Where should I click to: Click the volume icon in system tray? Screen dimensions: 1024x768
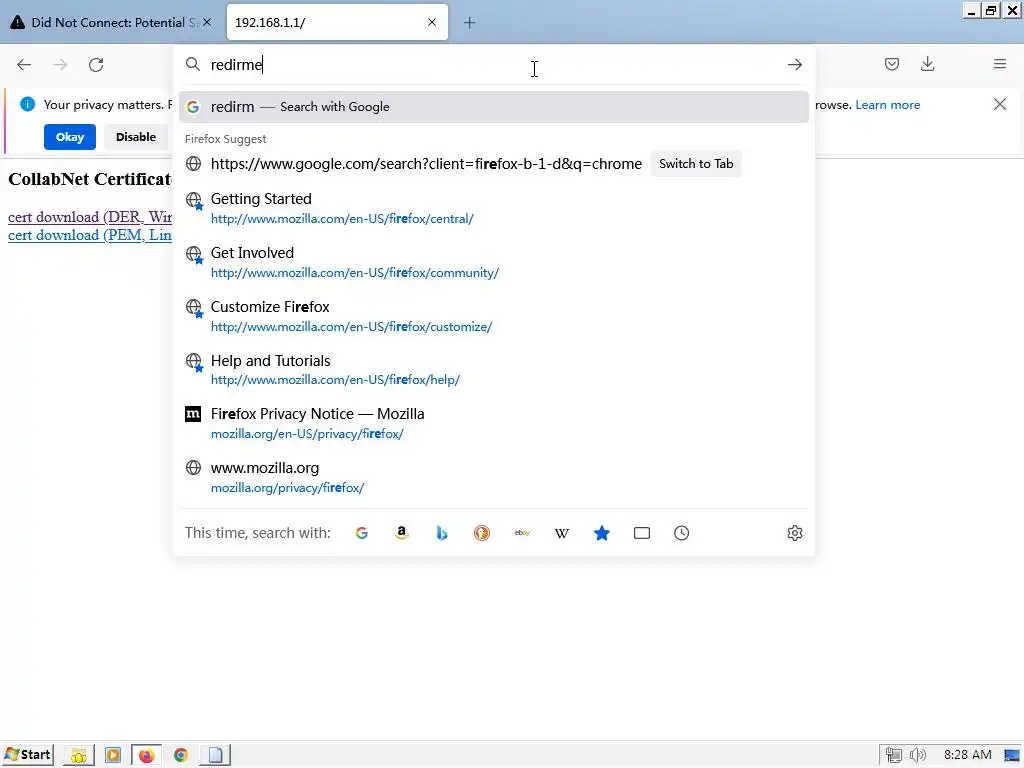point(918,756)
